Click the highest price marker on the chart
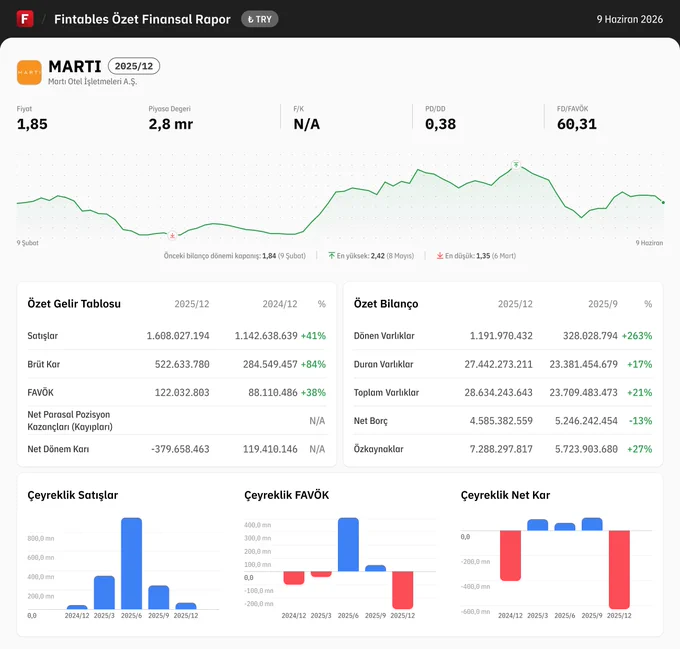 [516, 164]
